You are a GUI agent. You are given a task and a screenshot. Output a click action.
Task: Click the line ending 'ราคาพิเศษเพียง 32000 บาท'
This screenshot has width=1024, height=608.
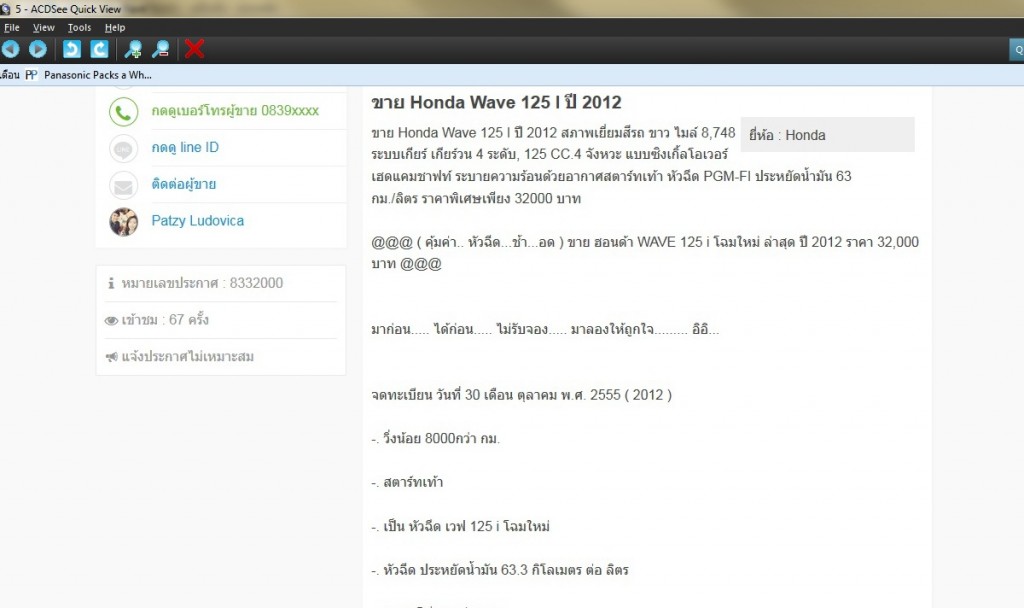pyautogui.click(x=475, y=199)
